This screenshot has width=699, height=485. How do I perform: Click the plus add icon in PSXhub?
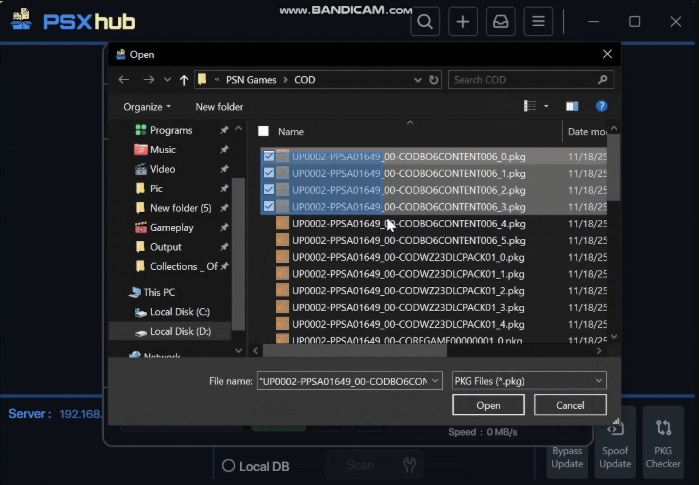(x=462, y=22)
